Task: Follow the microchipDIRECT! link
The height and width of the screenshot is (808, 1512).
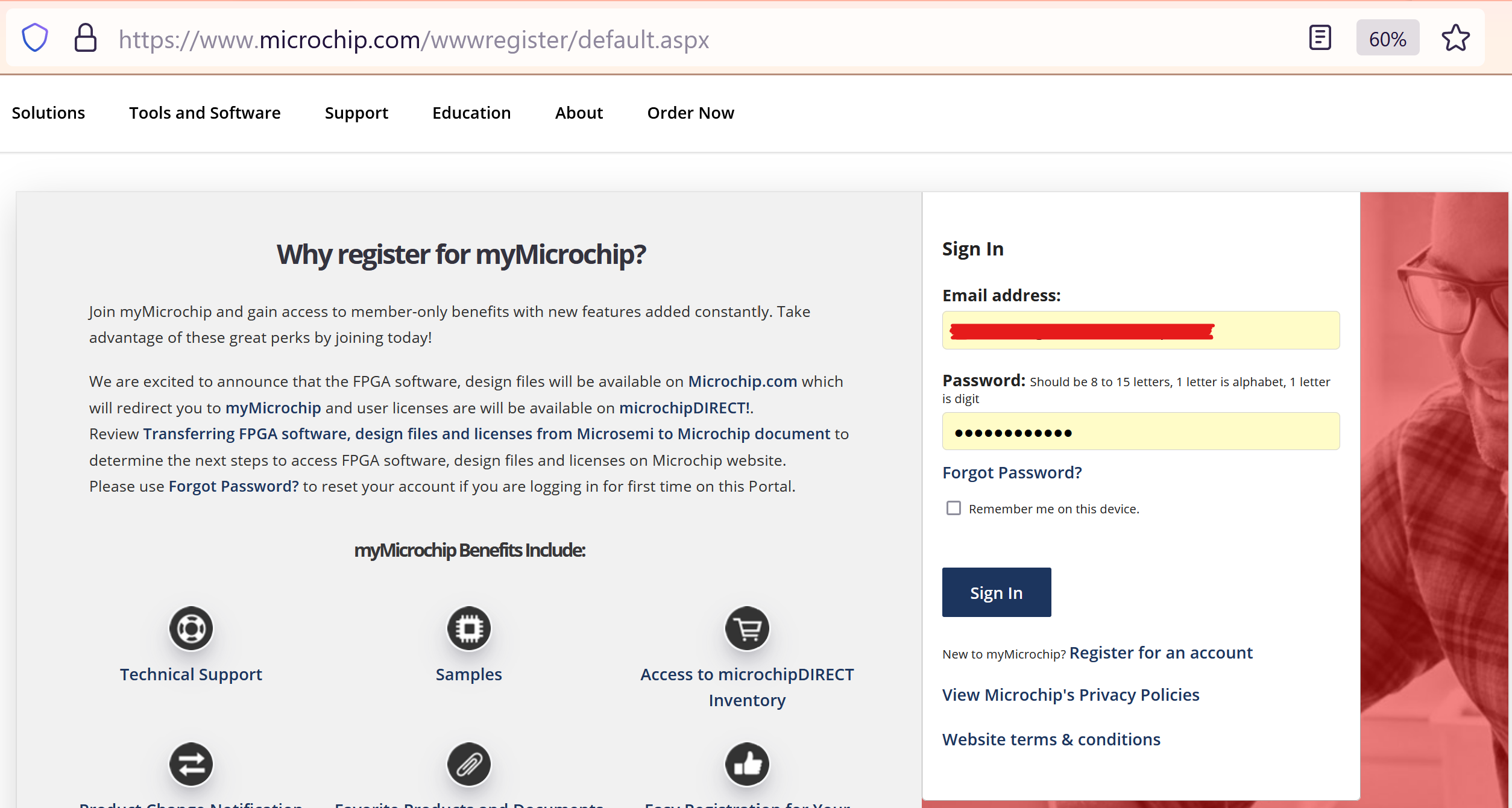Action: tap(685, 408)
